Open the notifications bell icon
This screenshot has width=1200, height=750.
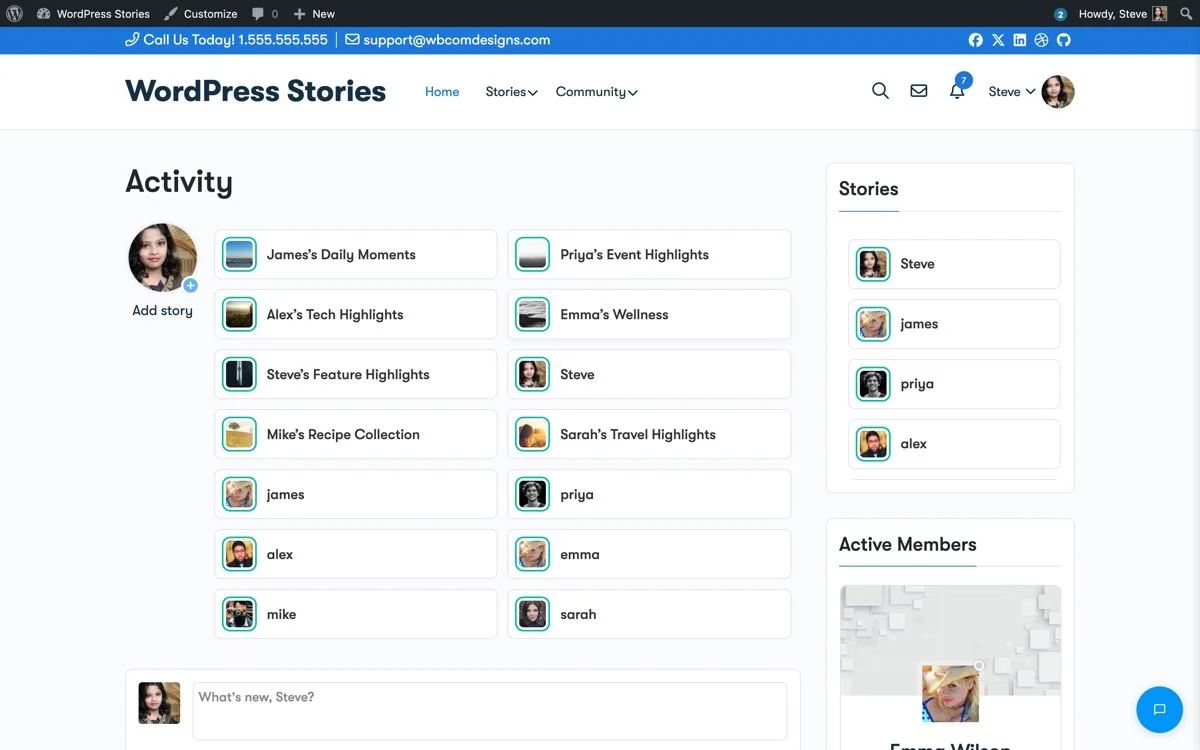(957, 91)
